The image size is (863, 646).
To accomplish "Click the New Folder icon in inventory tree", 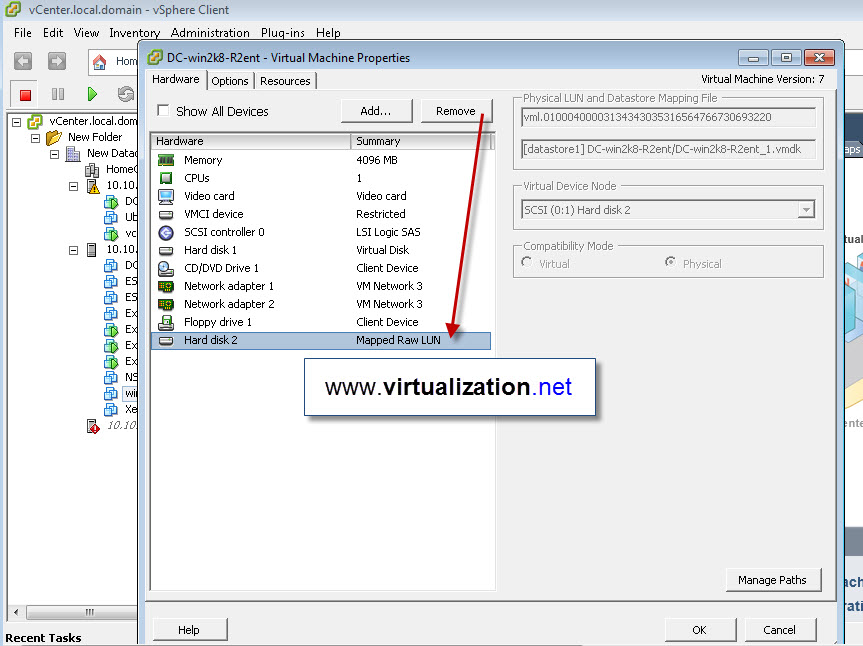I will click(x=54, y=137).
